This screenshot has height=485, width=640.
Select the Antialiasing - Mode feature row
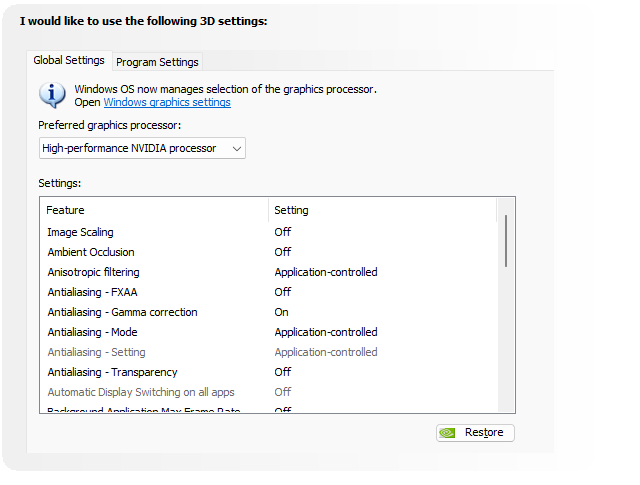tap(93, 332)
